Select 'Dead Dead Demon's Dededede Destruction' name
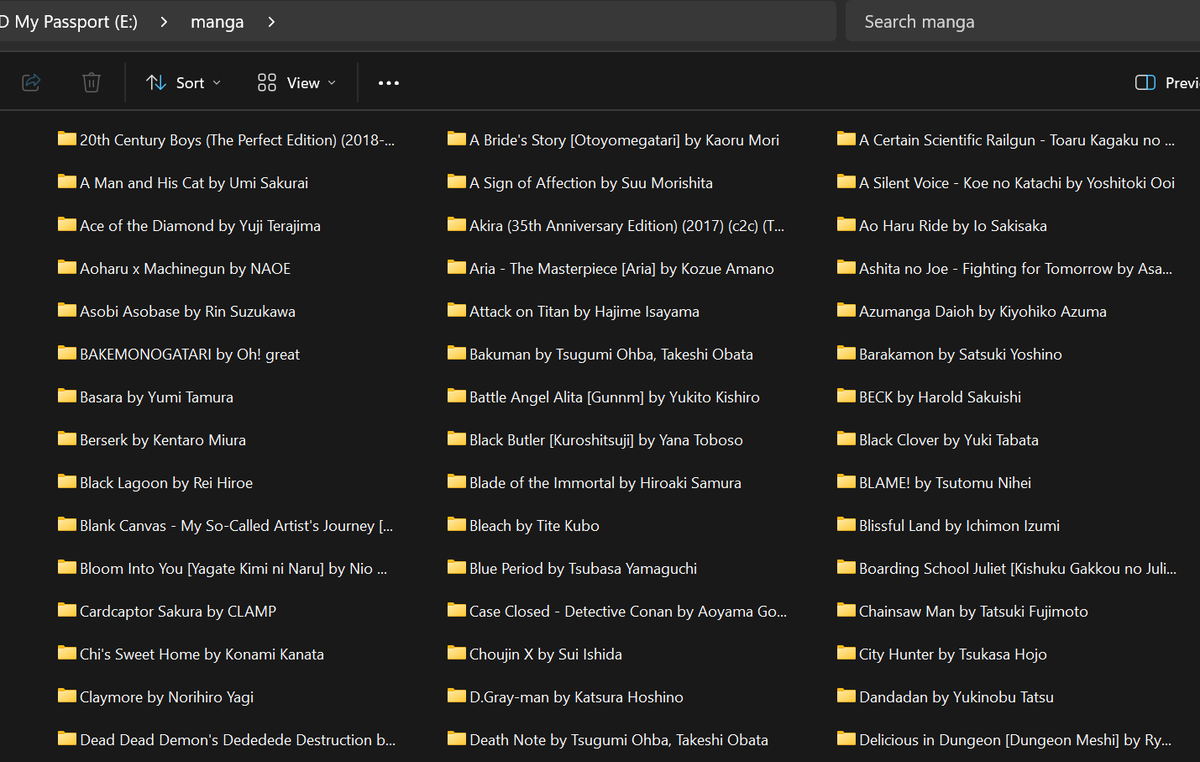This screenshot has width=1200, height=762. click(238, 741)
